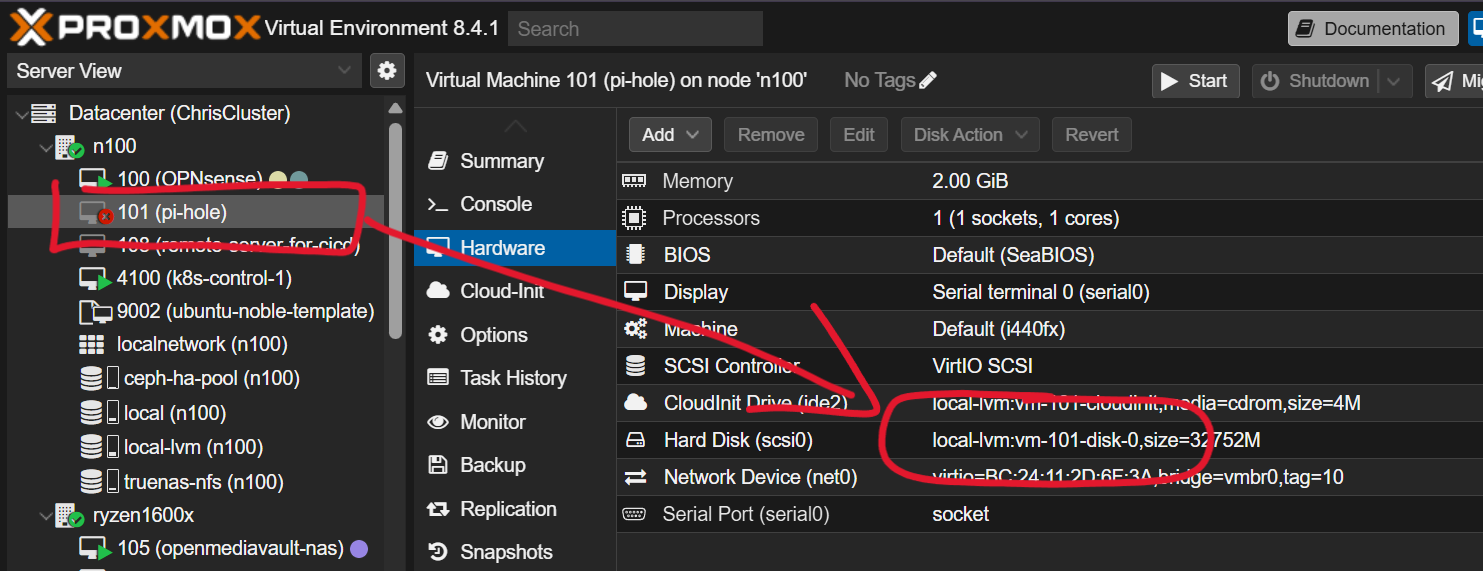This screenshot has width=1483, height=571.
Task: Open the Cloud-Init tab
Action: (x=515, y=291)
